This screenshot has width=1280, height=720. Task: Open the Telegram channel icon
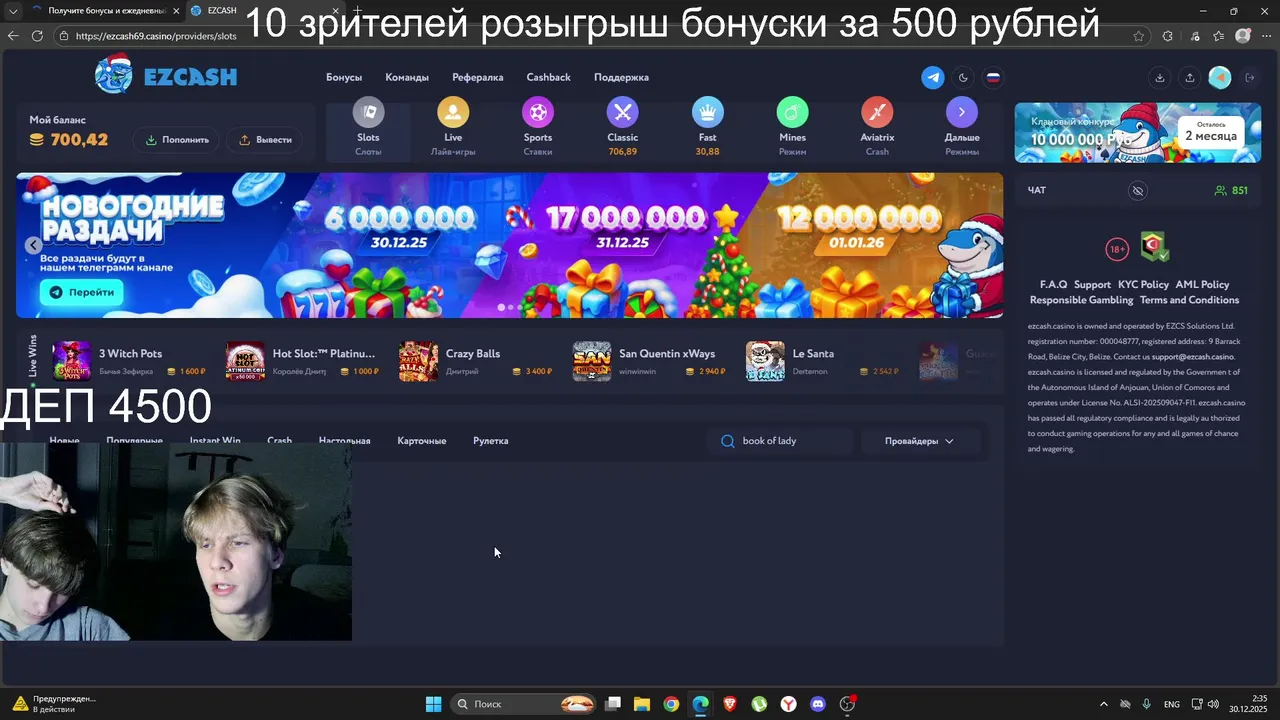pyautogui.click(x=933, y=77)
